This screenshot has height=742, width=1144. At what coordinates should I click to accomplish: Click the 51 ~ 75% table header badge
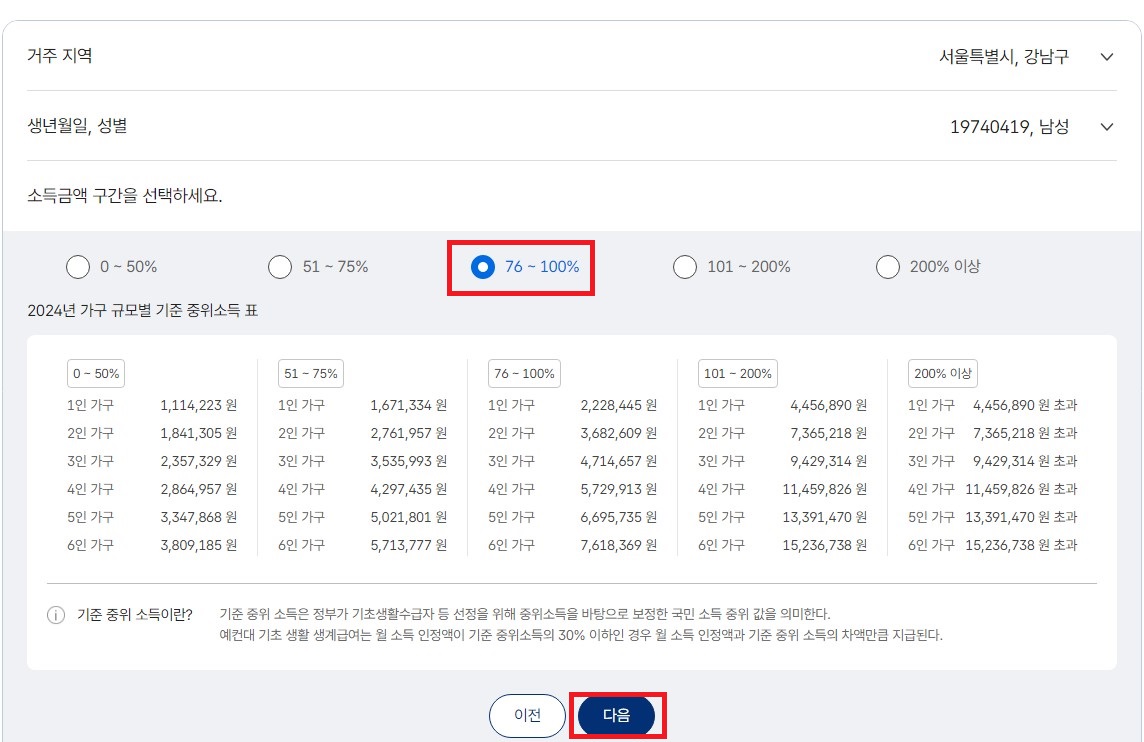coord(311,374)
